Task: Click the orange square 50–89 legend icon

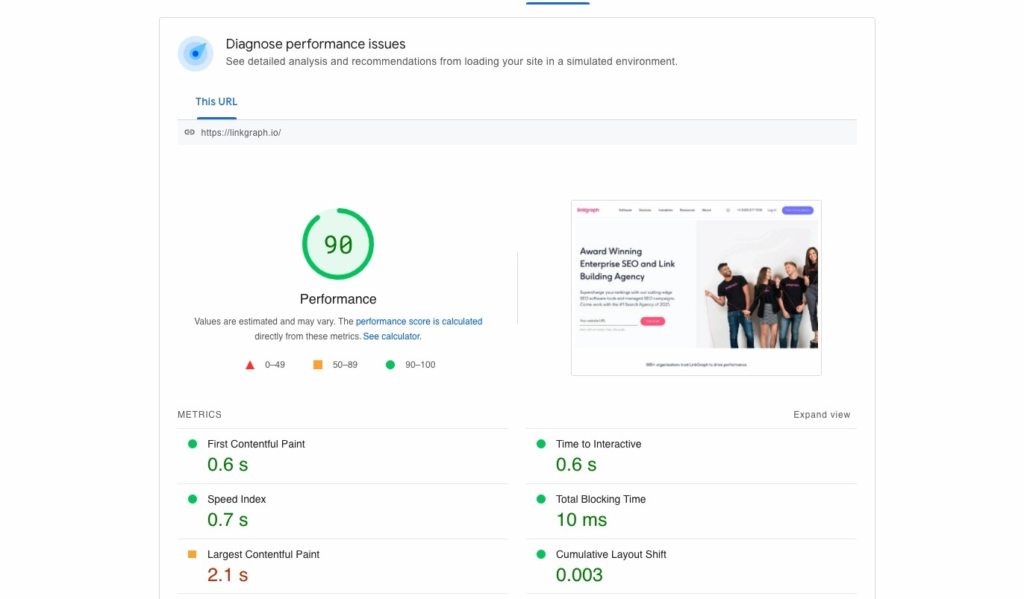Action: tap(318, 364)
